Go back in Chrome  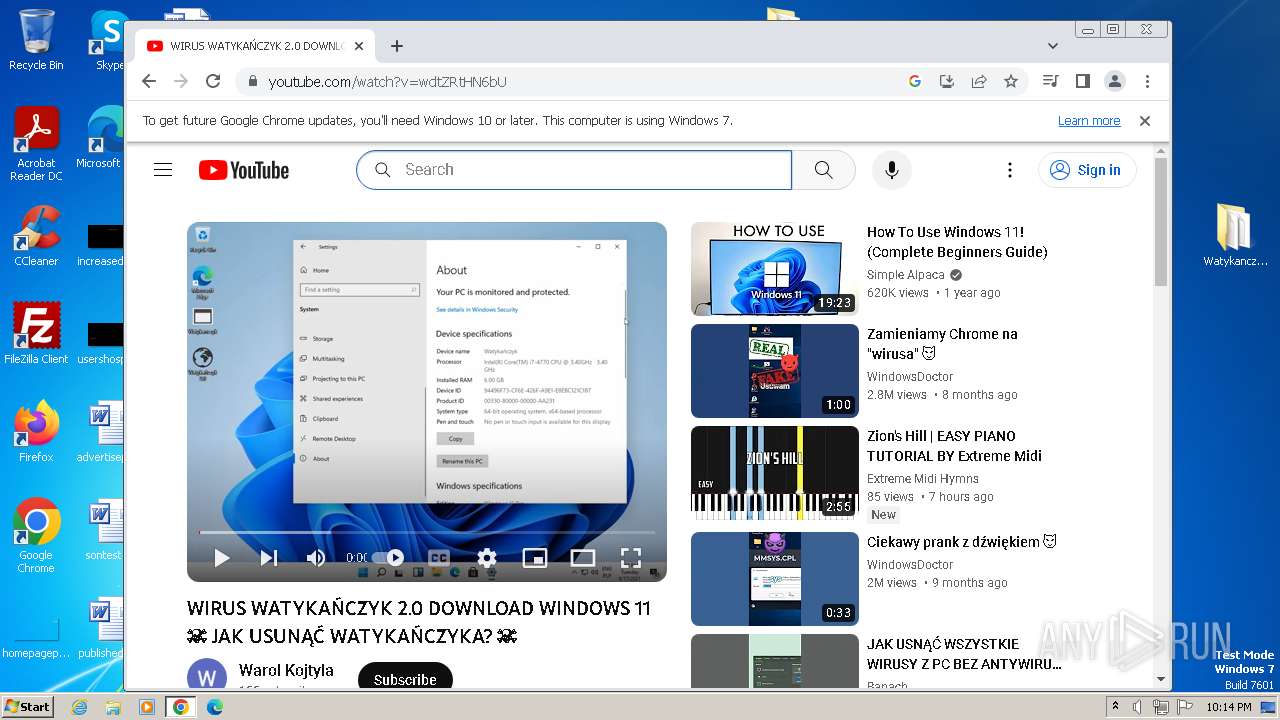(149, 81)
